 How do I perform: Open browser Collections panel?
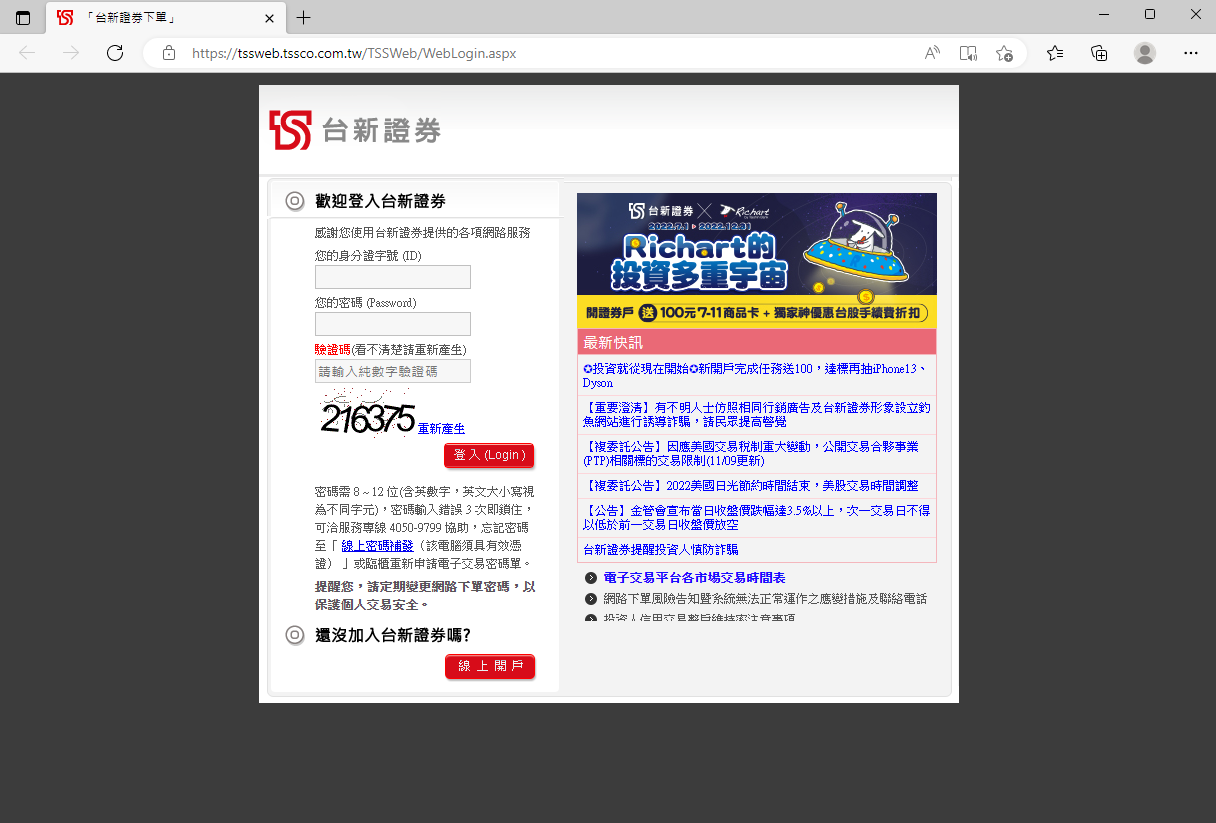pyautogui.click(x=1099, y=53)
